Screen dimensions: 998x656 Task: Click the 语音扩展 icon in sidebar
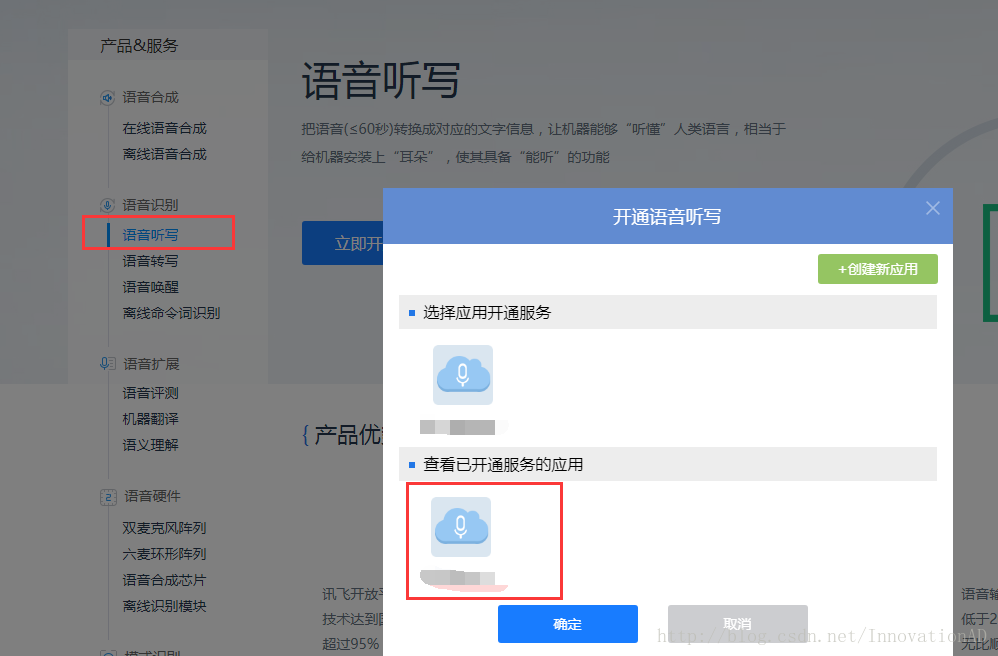pyautogui.click(x=108, y=364)
